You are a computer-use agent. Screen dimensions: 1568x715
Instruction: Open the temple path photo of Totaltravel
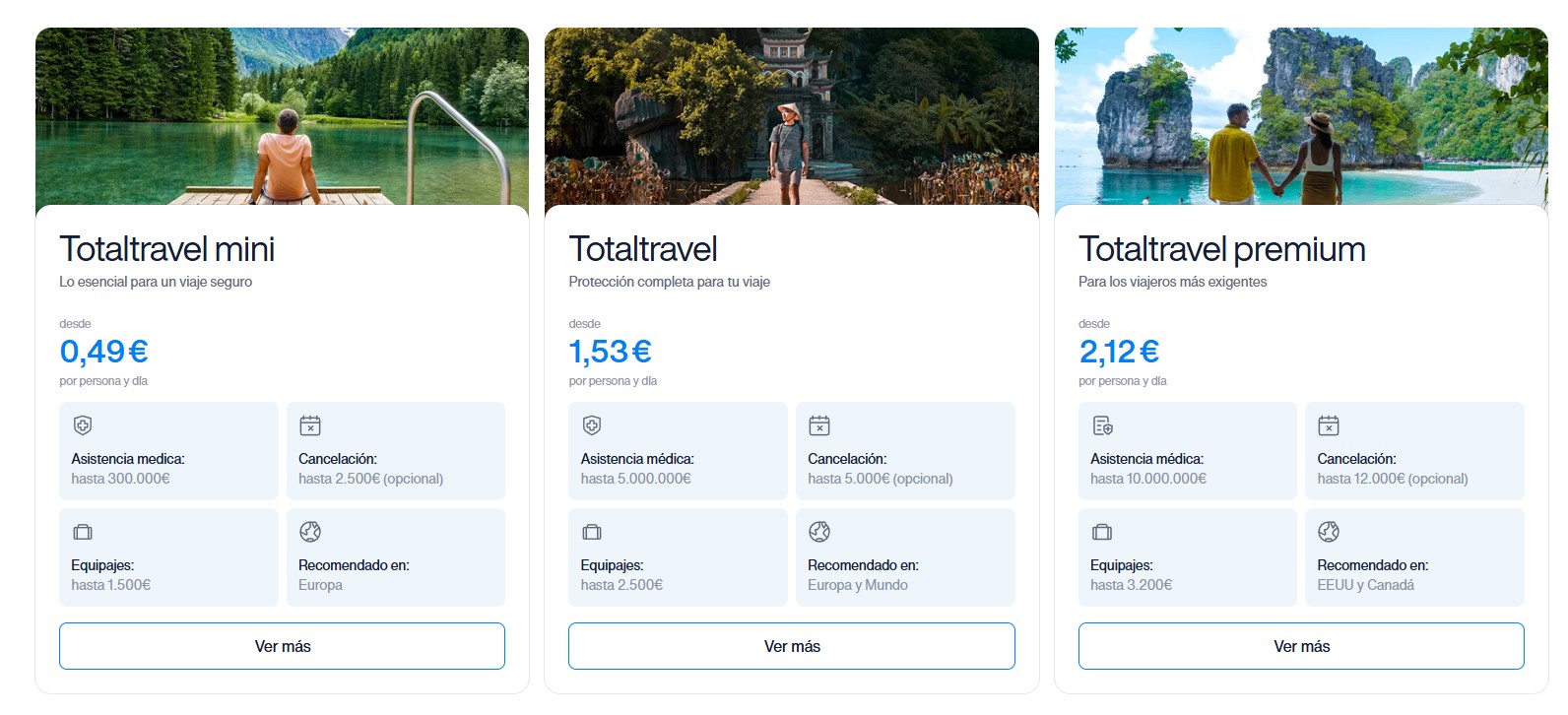click(791, 116)
